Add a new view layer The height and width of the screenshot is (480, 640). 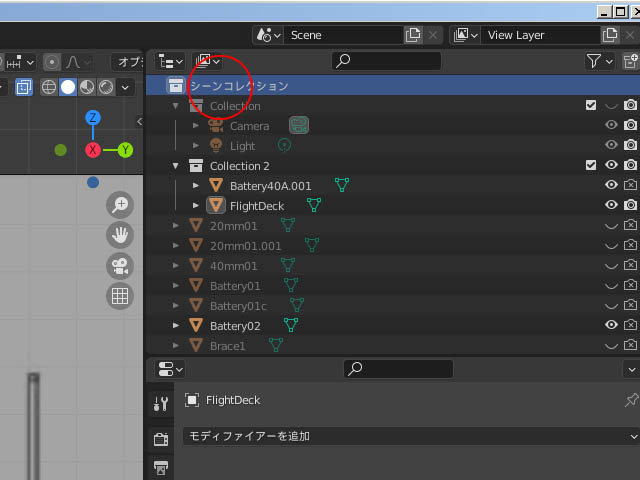click(610, 35)
